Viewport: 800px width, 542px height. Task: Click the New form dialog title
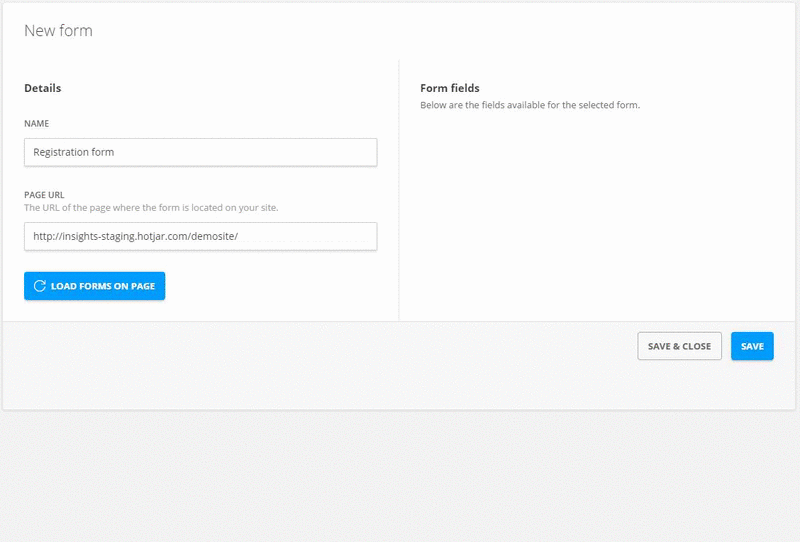(x=58, y=31)
